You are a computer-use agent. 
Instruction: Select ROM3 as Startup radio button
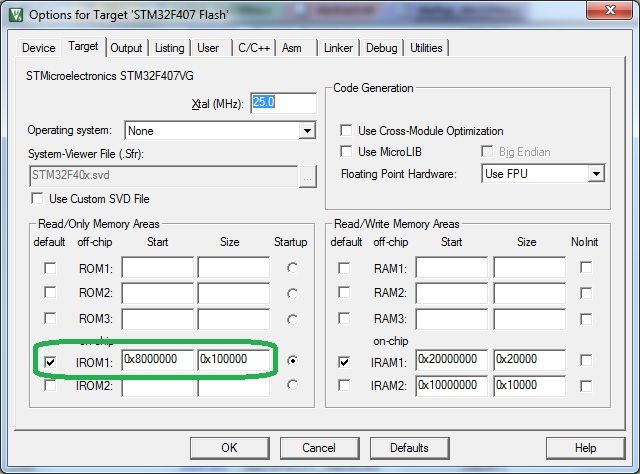tap(292, 319)
